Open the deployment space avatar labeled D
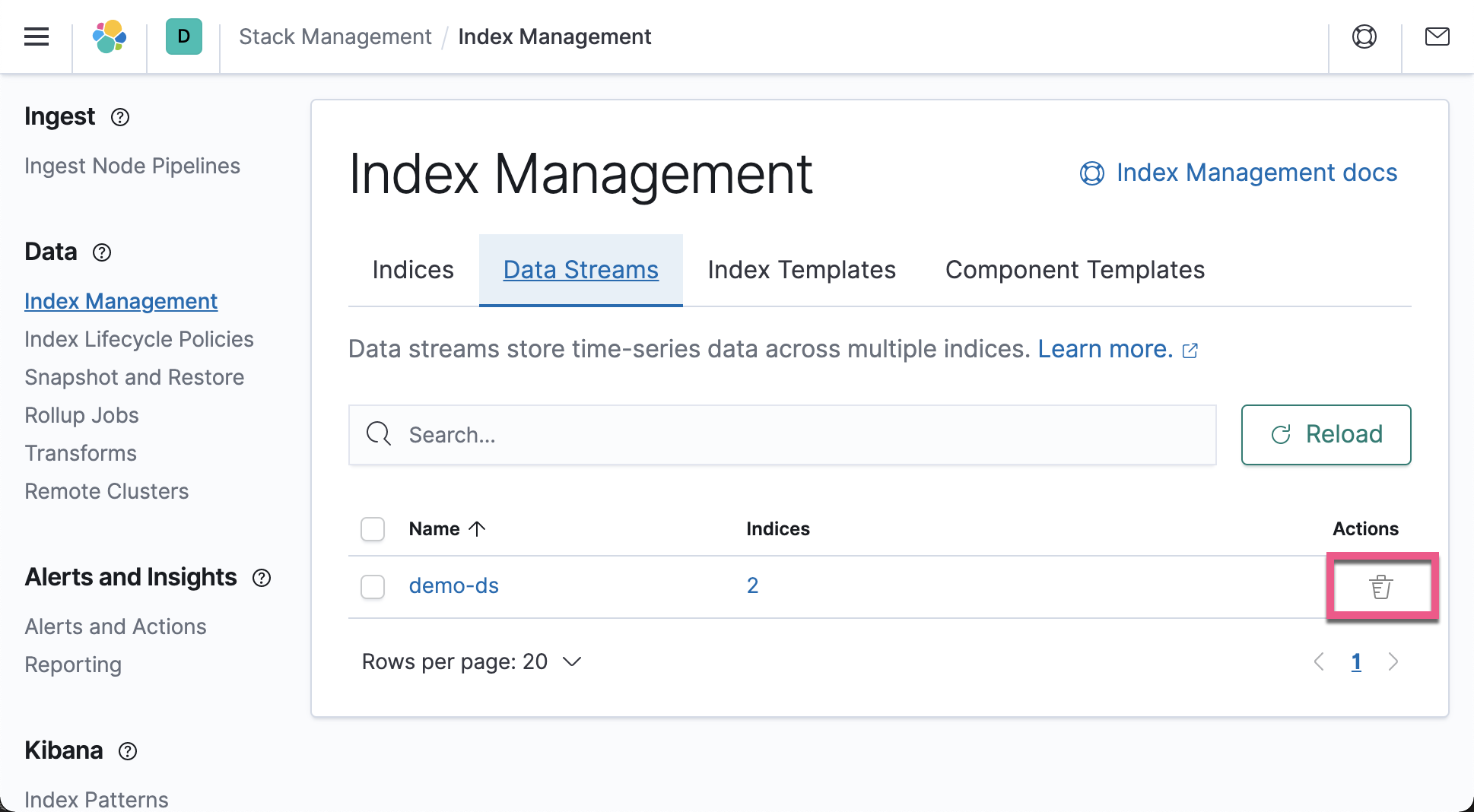 pos(183,36)
